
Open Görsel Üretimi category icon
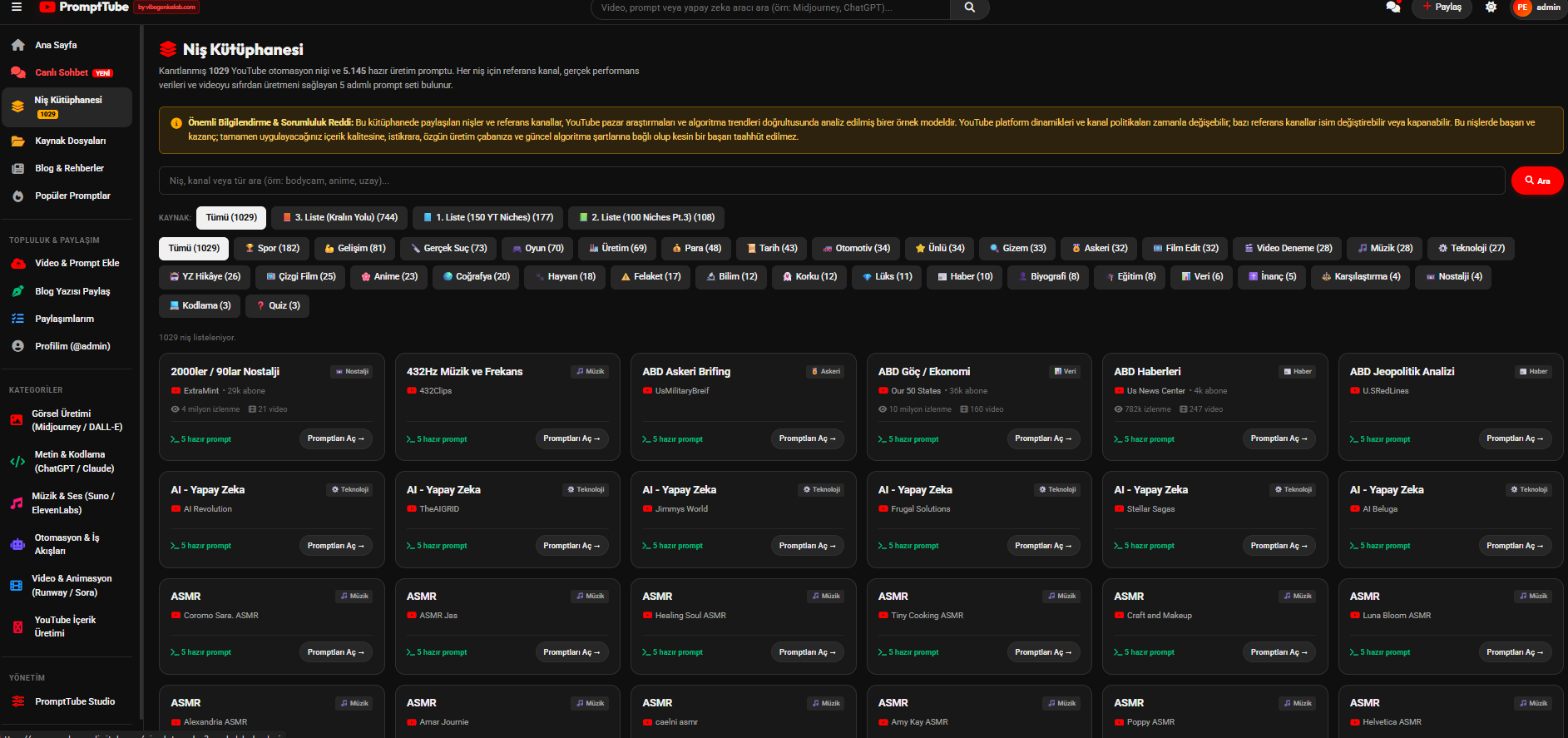pos(17,420)
